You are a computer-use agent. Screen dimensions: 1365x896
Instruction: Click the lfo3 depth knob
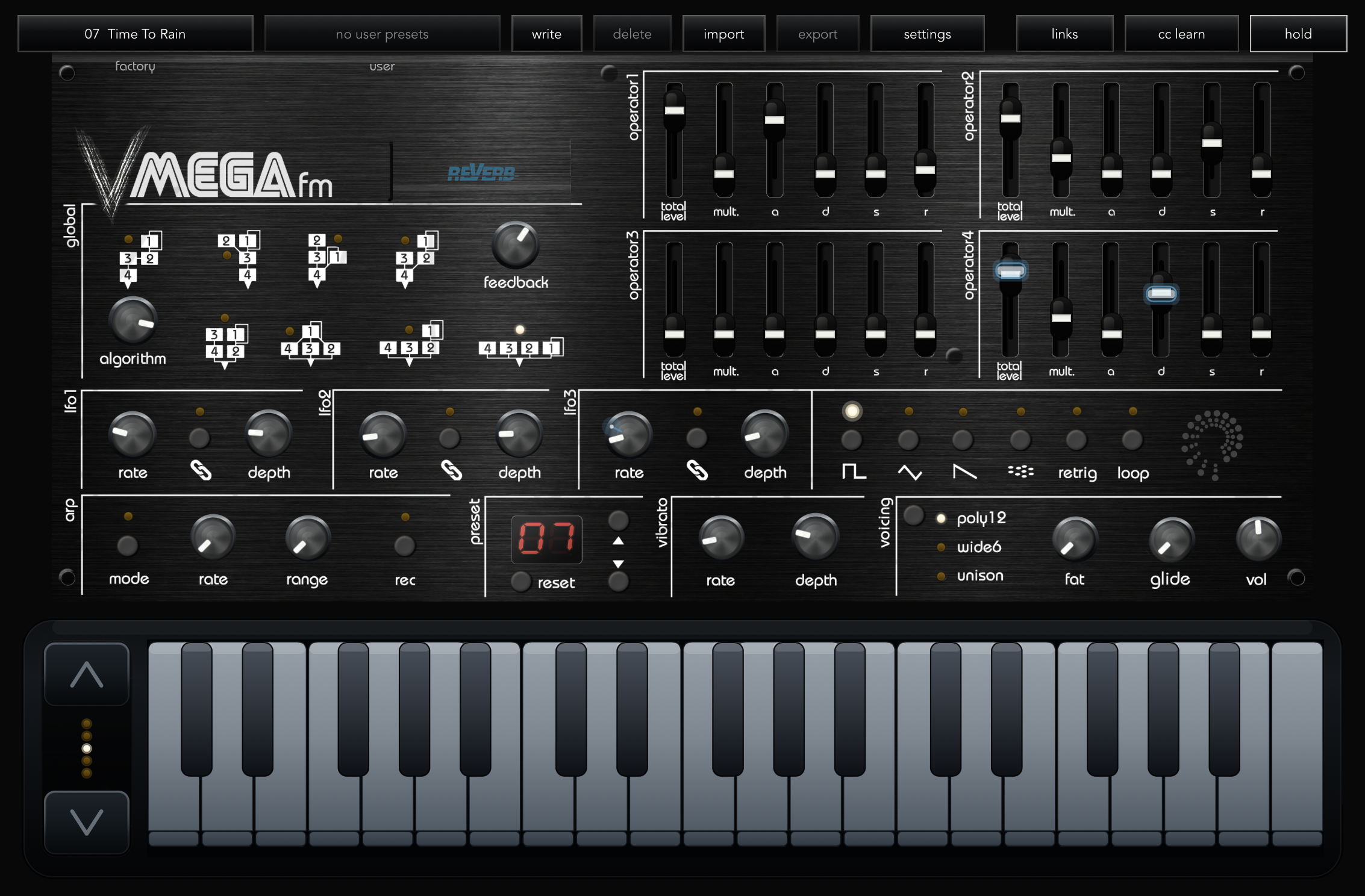coord(764,434)
